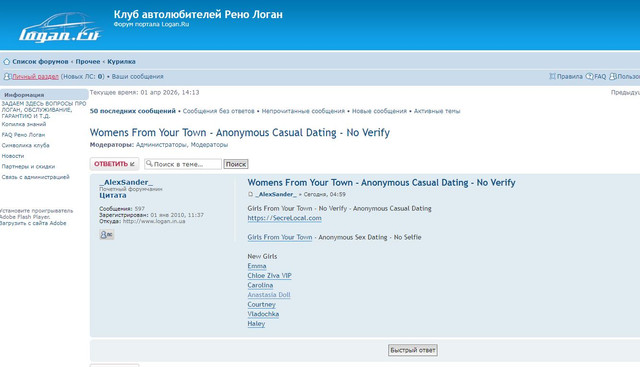The image size is (640, 367).
Task: Click the Быстрый ответ button
Action: point(413,350)
